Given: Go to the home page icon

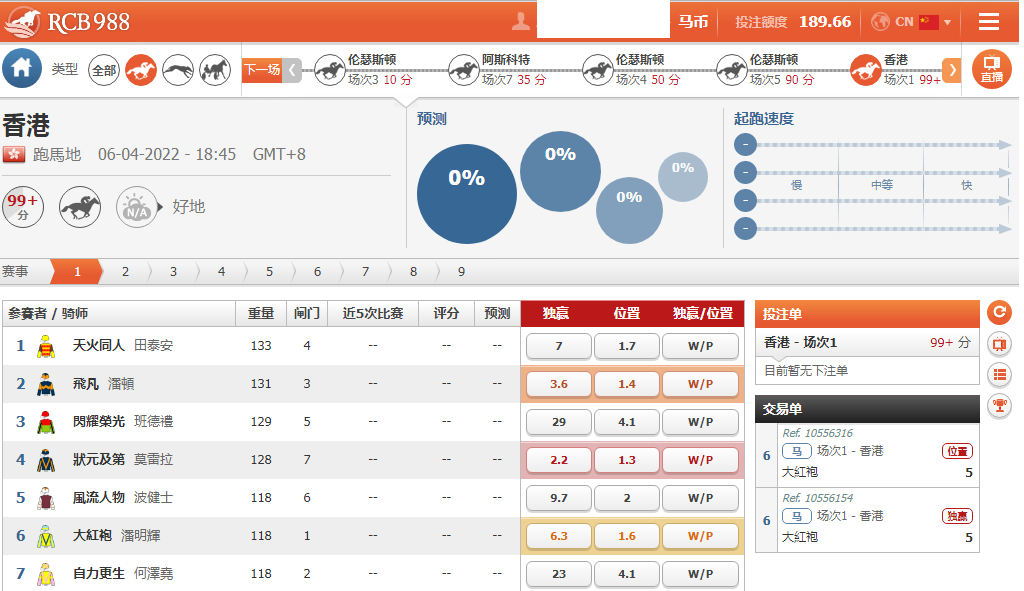Looking at the screenshot, I should tap(22, 69).
